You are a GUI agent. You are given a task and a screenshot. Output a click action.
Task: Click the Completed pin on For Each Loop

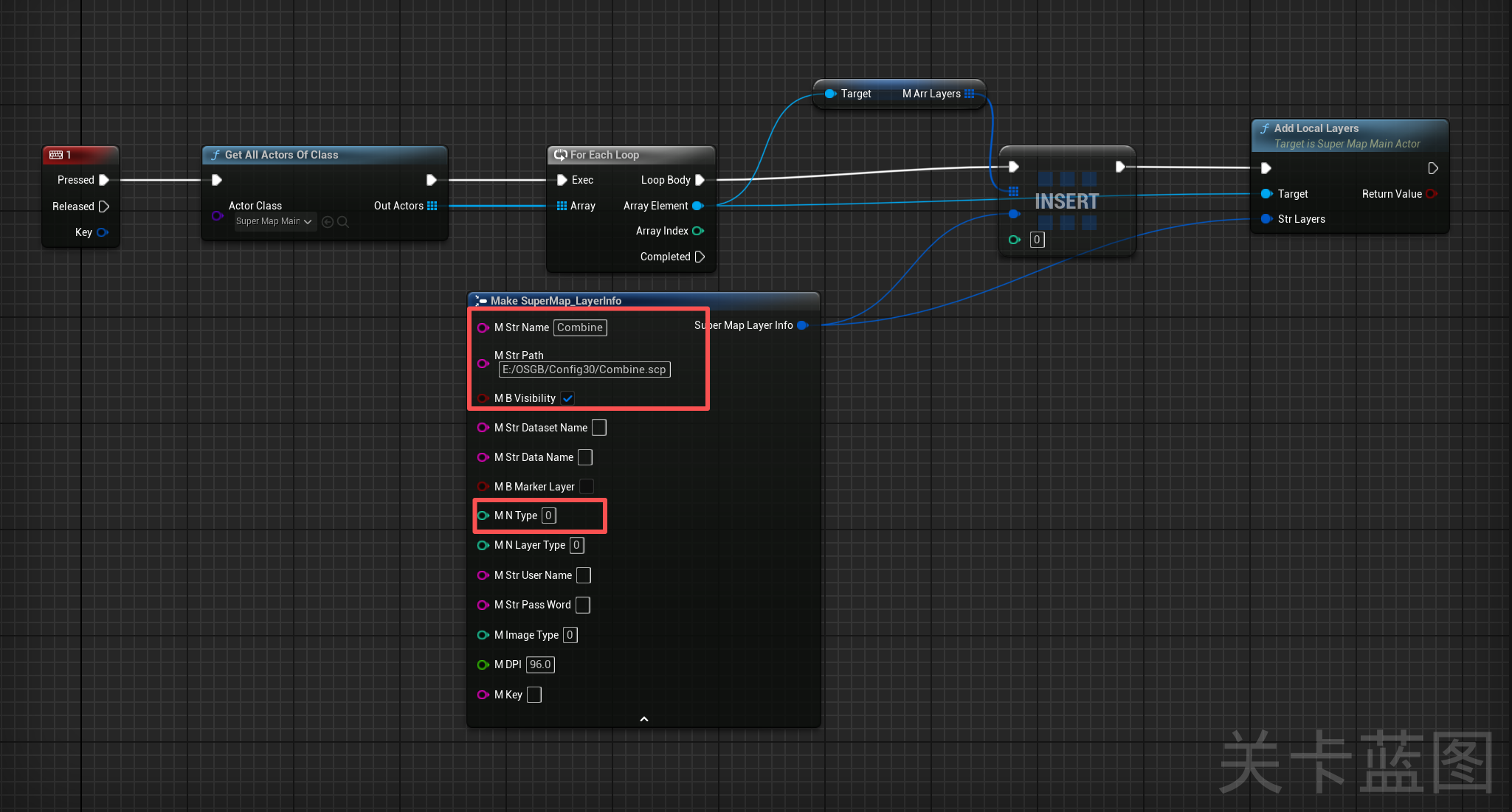coord(700,257)
